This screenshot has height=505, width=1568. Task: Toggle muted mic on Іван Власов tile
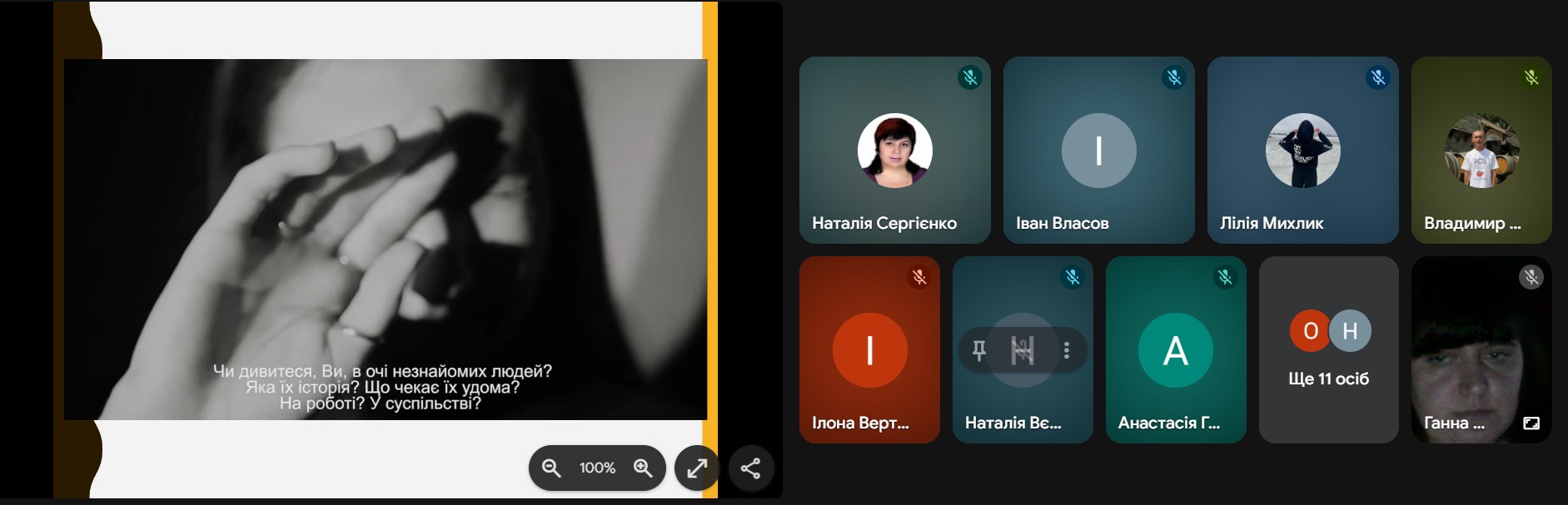[x=1173, y=77]
